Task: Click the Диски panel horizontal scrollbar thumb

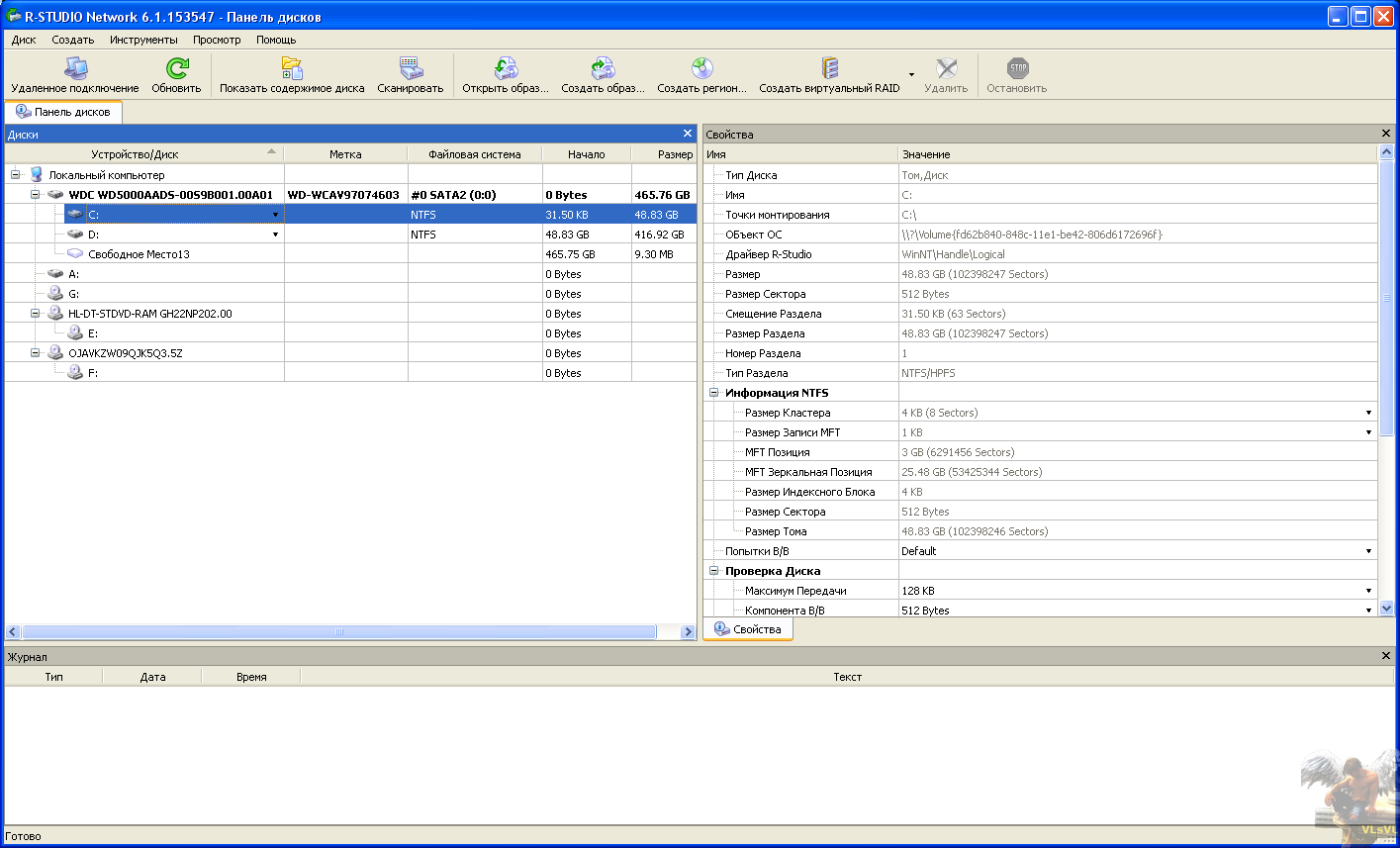Action: 338,631
